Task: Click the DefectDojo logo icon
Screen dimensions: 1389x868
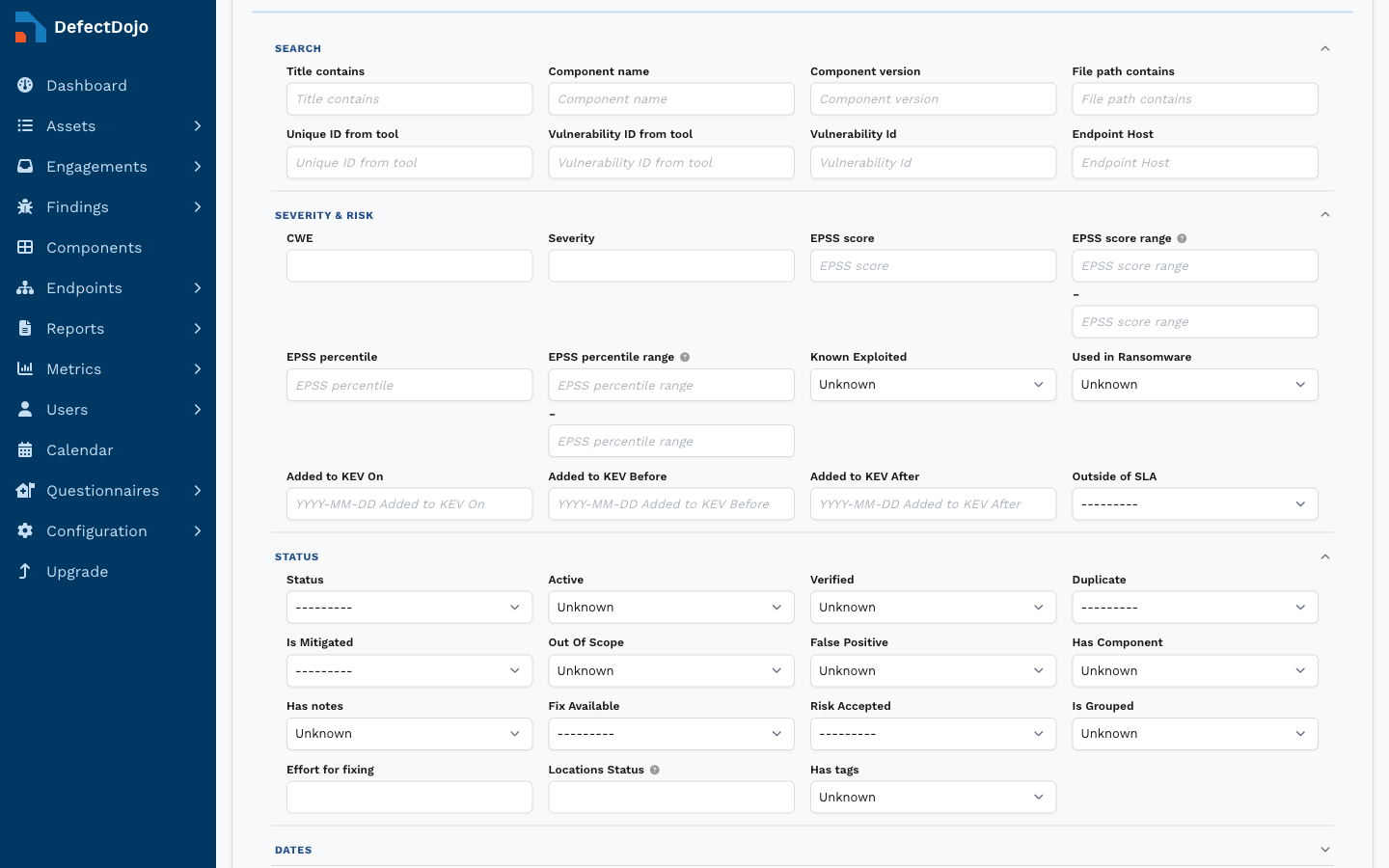Action: click(x=30, y=27)
